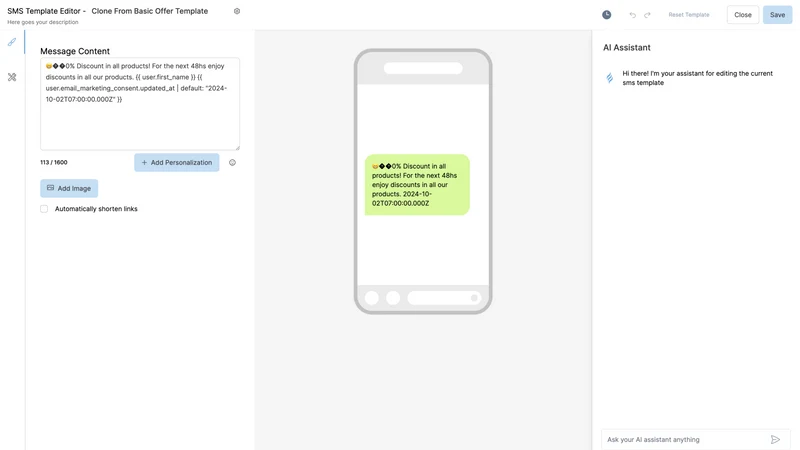Screen dimensions: 800x450
Task: Redo the last change
Action: click(x=647, y=15)
